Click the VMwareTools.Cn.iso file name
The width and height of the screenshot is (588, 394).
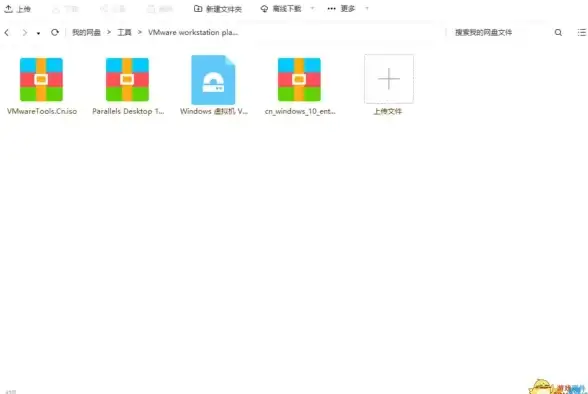(x=42, y=111)
